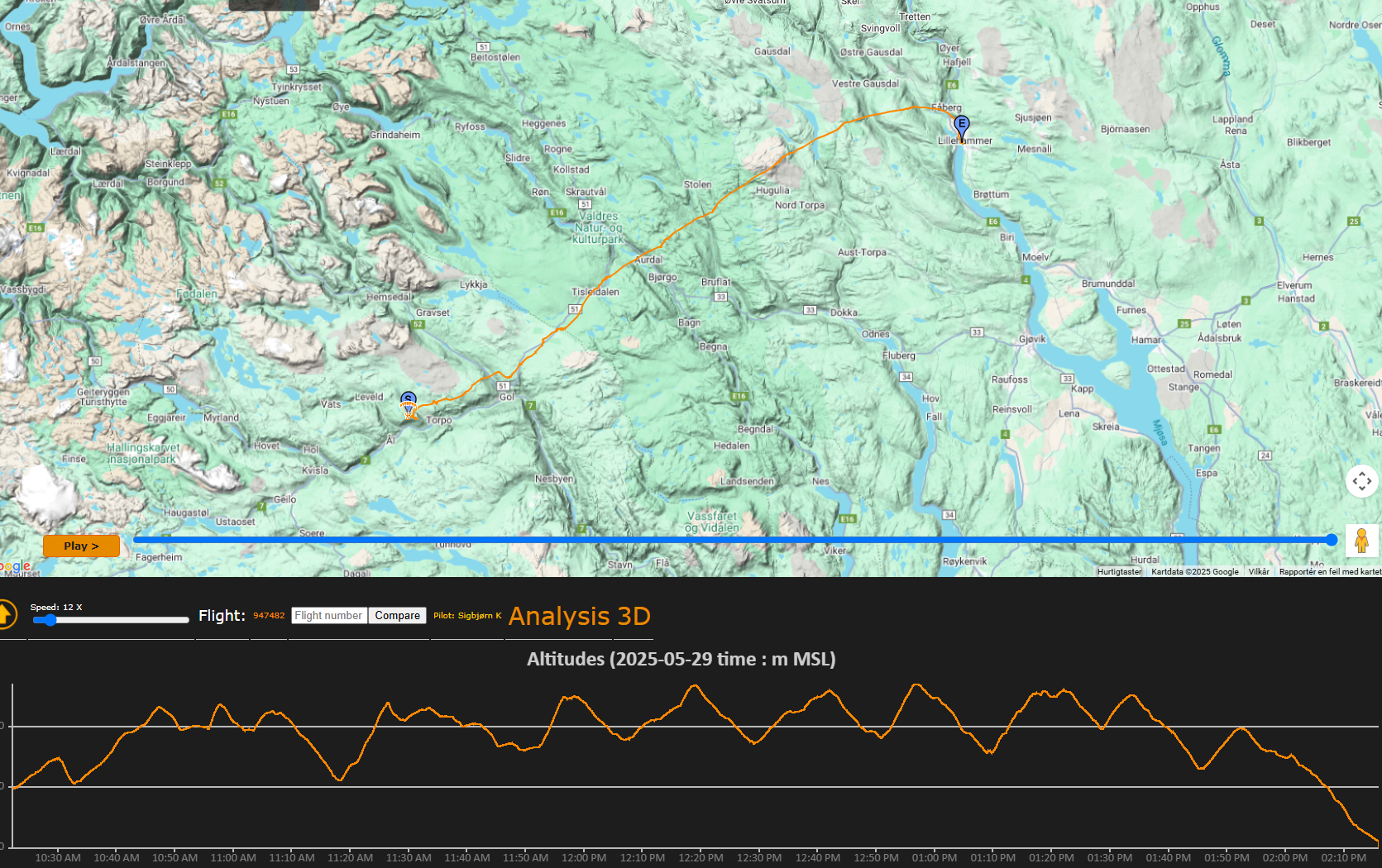This screenshot has height=868, width=1382.
Task: Click the 12:00 PM label on chart axis
Action: (x=584, y=857)
